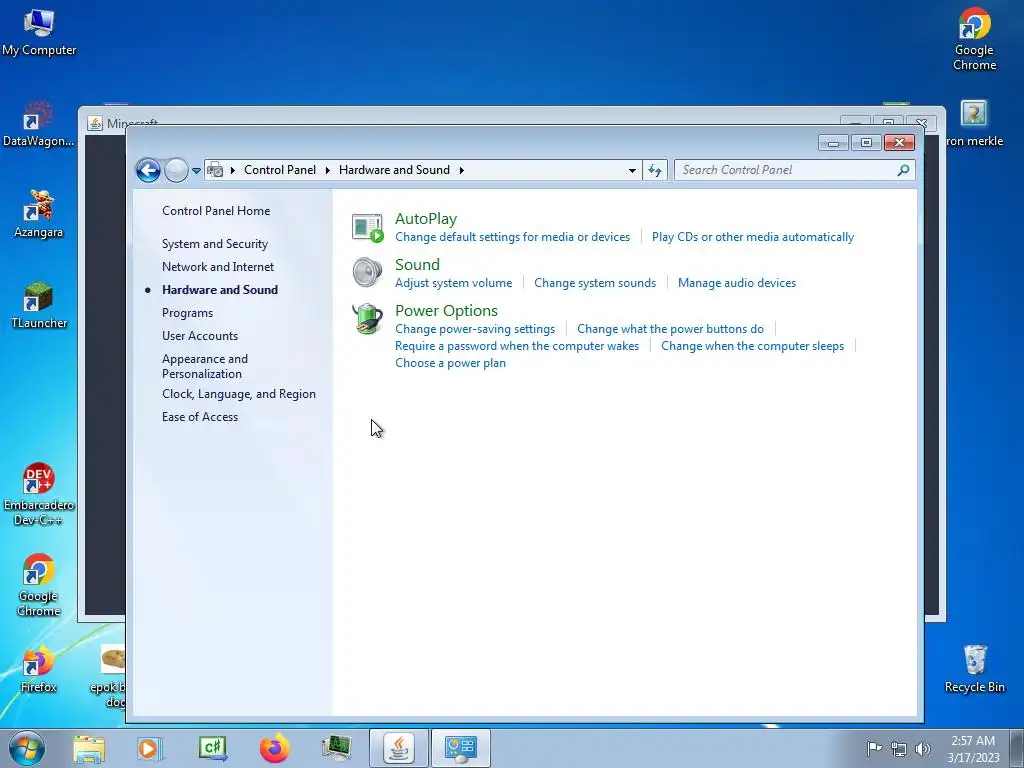Go back with the blue Back arrow
The width and height of the screenshot is (1024, 768).
click(148, 170)
